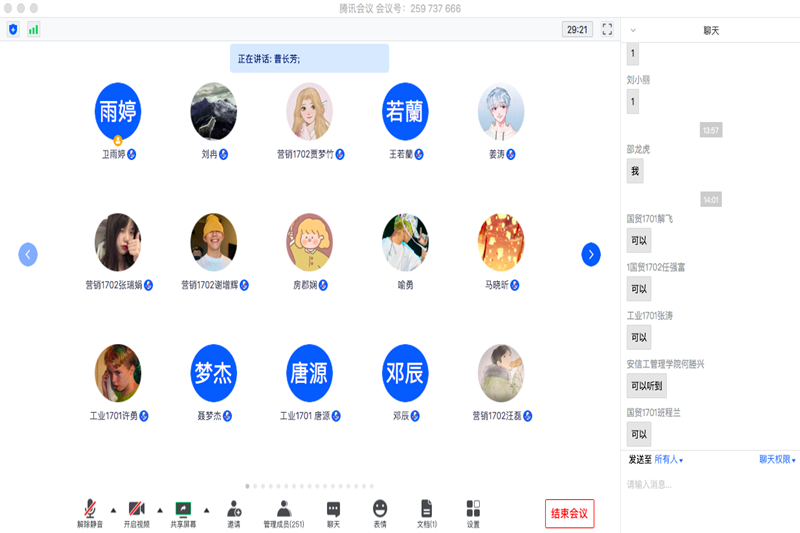Open the Settings icon in toolbar

[473, 510]
